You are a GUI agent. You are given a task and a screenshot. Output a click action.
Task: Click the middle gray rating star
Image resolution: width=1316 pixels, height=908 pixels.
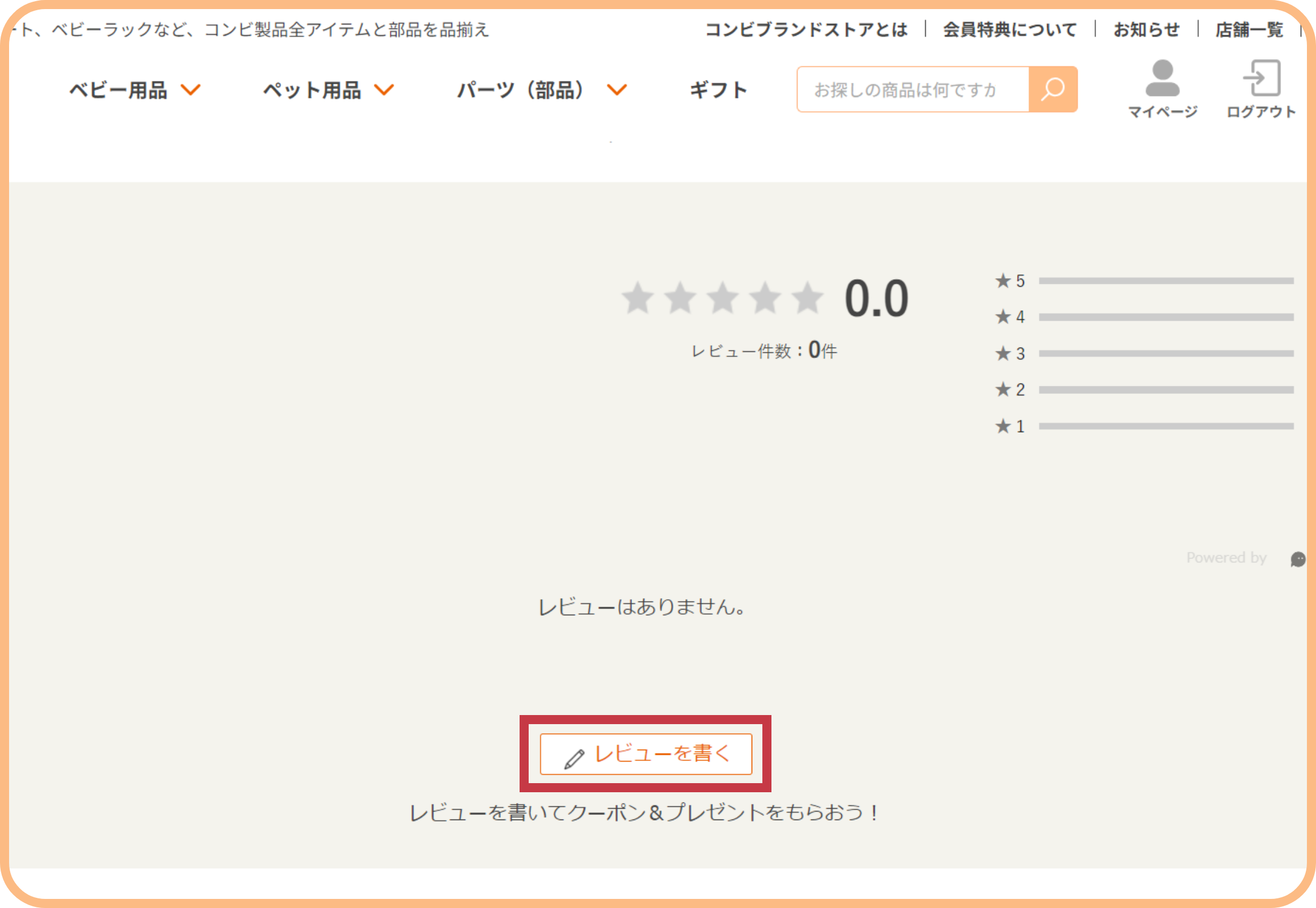723,297
